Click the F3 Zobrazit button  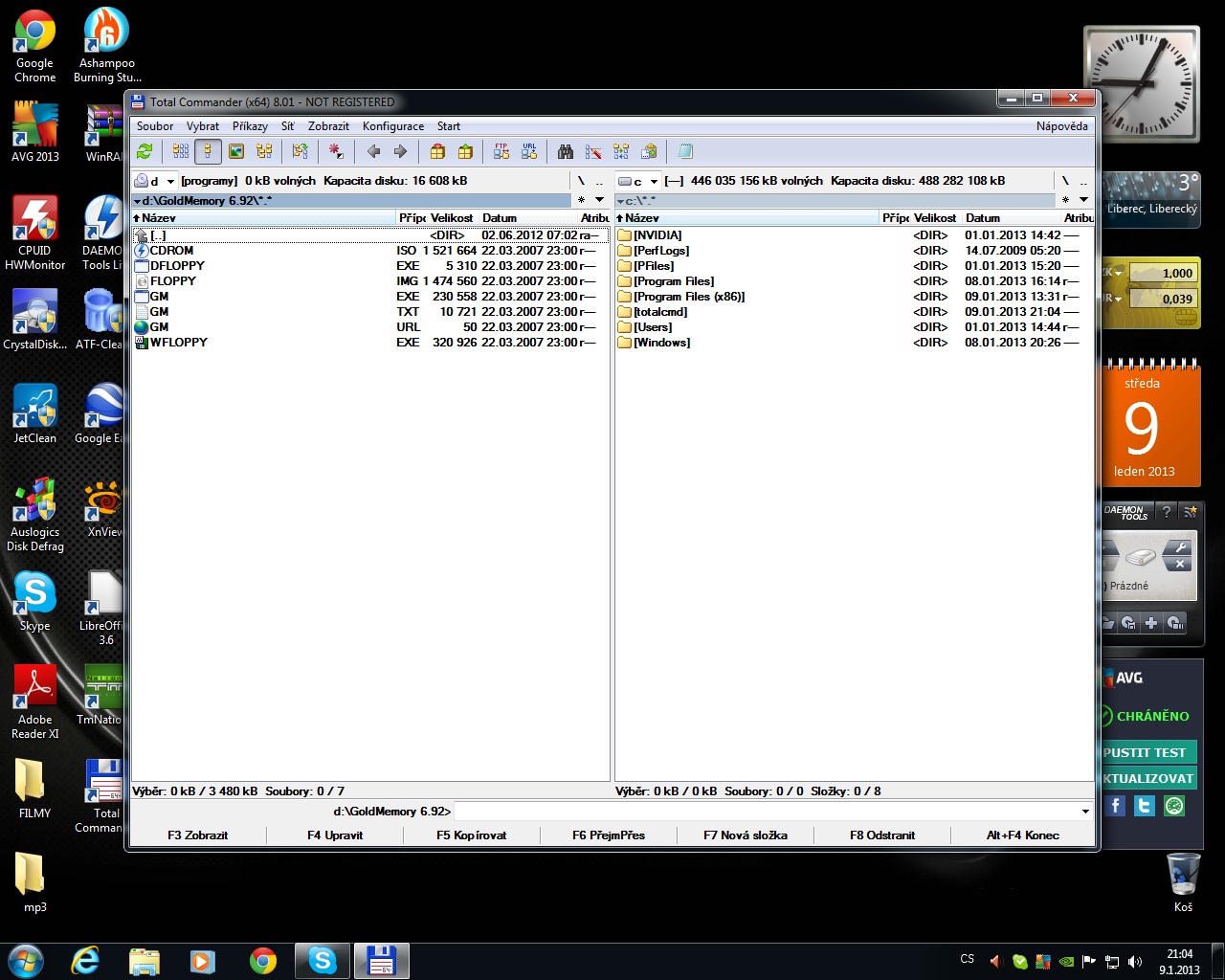pos(198,835)
